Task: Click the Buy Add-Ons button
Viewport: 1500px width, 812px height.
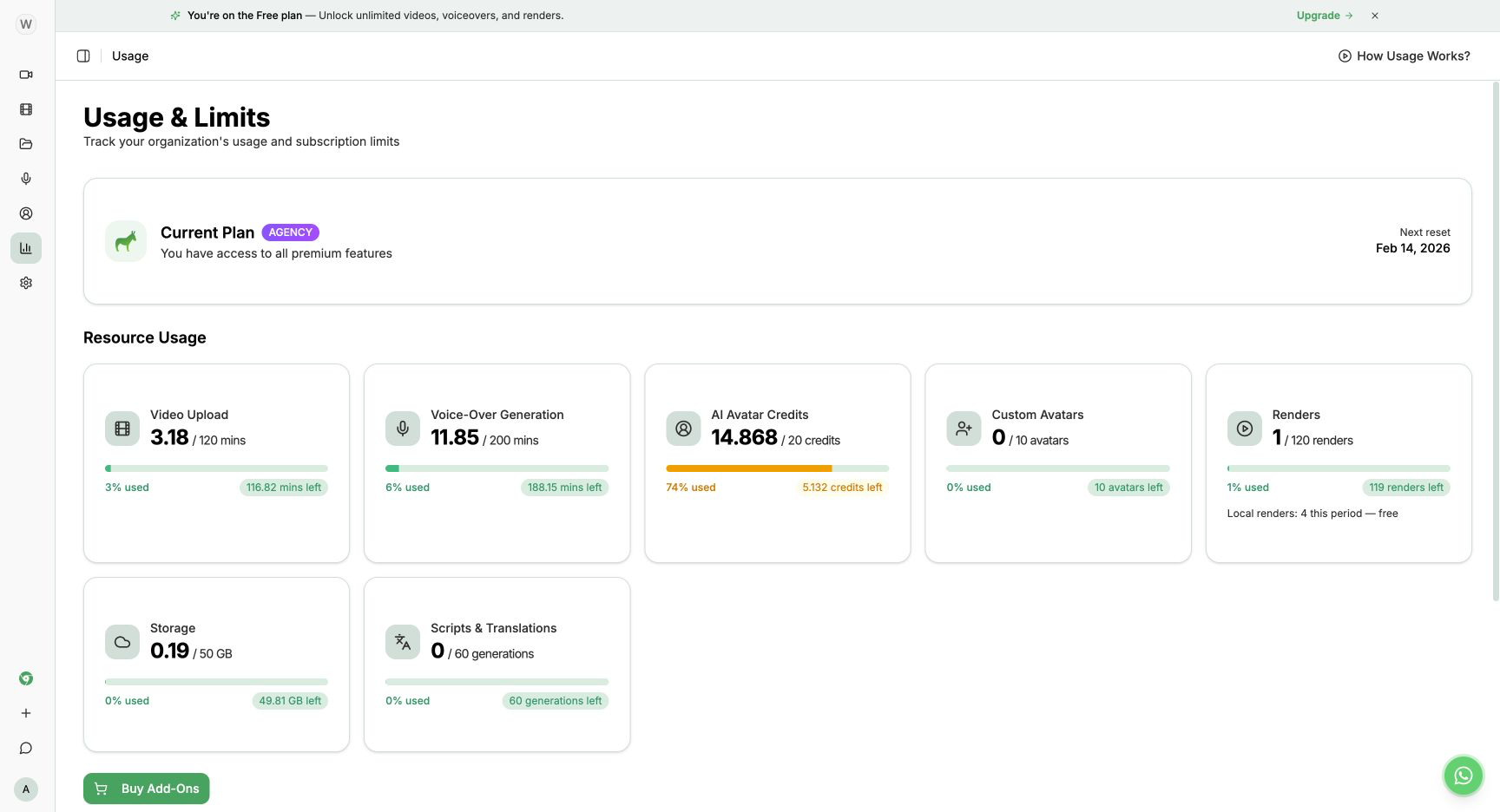Action: (x=147, y=789)
